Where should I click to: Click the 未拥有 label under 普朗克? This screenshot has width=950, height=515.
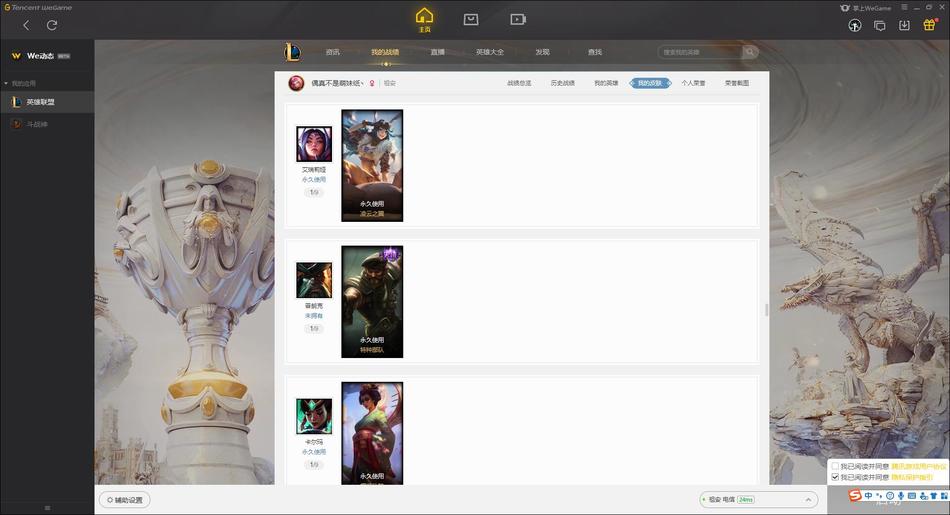point(314,316)
